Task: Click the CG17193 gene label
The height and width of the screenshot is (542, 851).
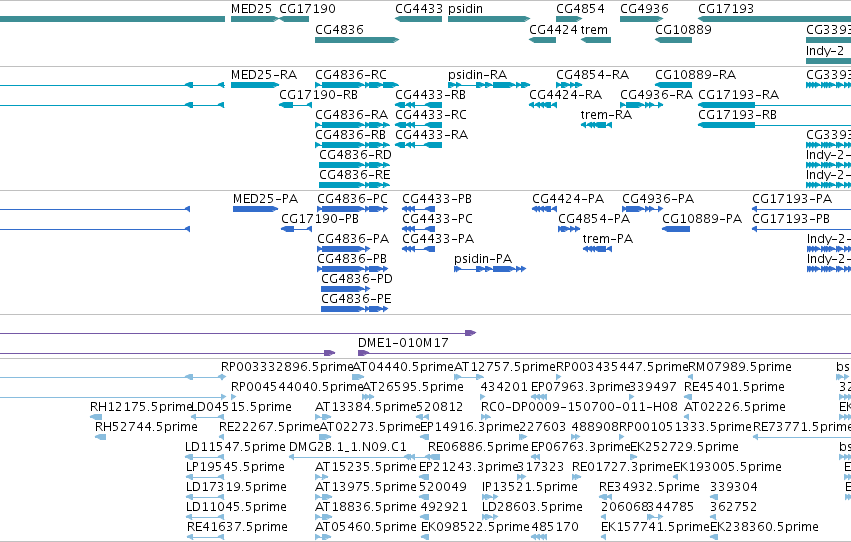Action: [x=726, y=9]
